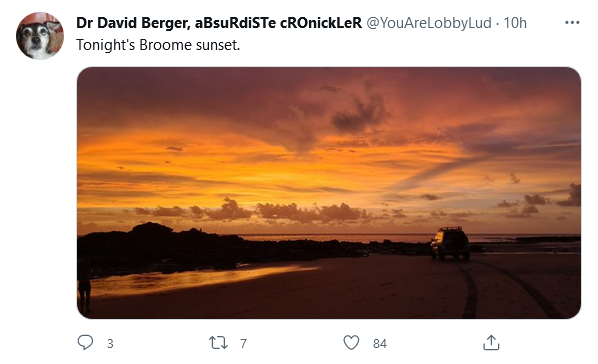Viewport: 598px width, 364px height.
Task: Retweet using the retweet arrows icon
Action: [x=218, y=343]
